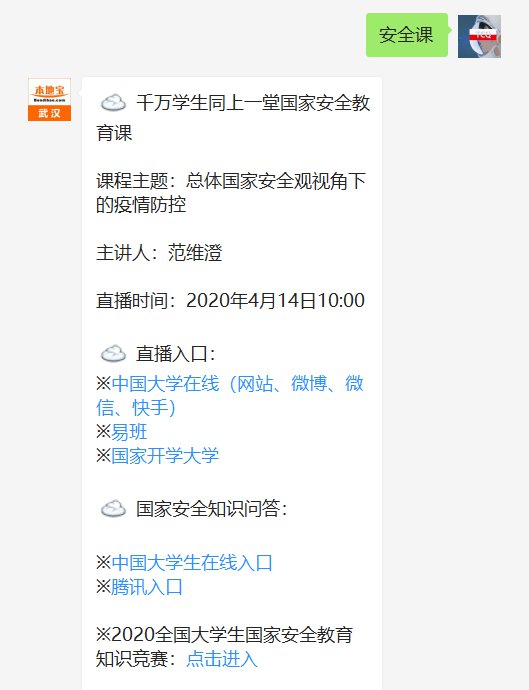Click the 课程主题 course topic text
This screenshot has height=690, width=529.
point(231,193)
